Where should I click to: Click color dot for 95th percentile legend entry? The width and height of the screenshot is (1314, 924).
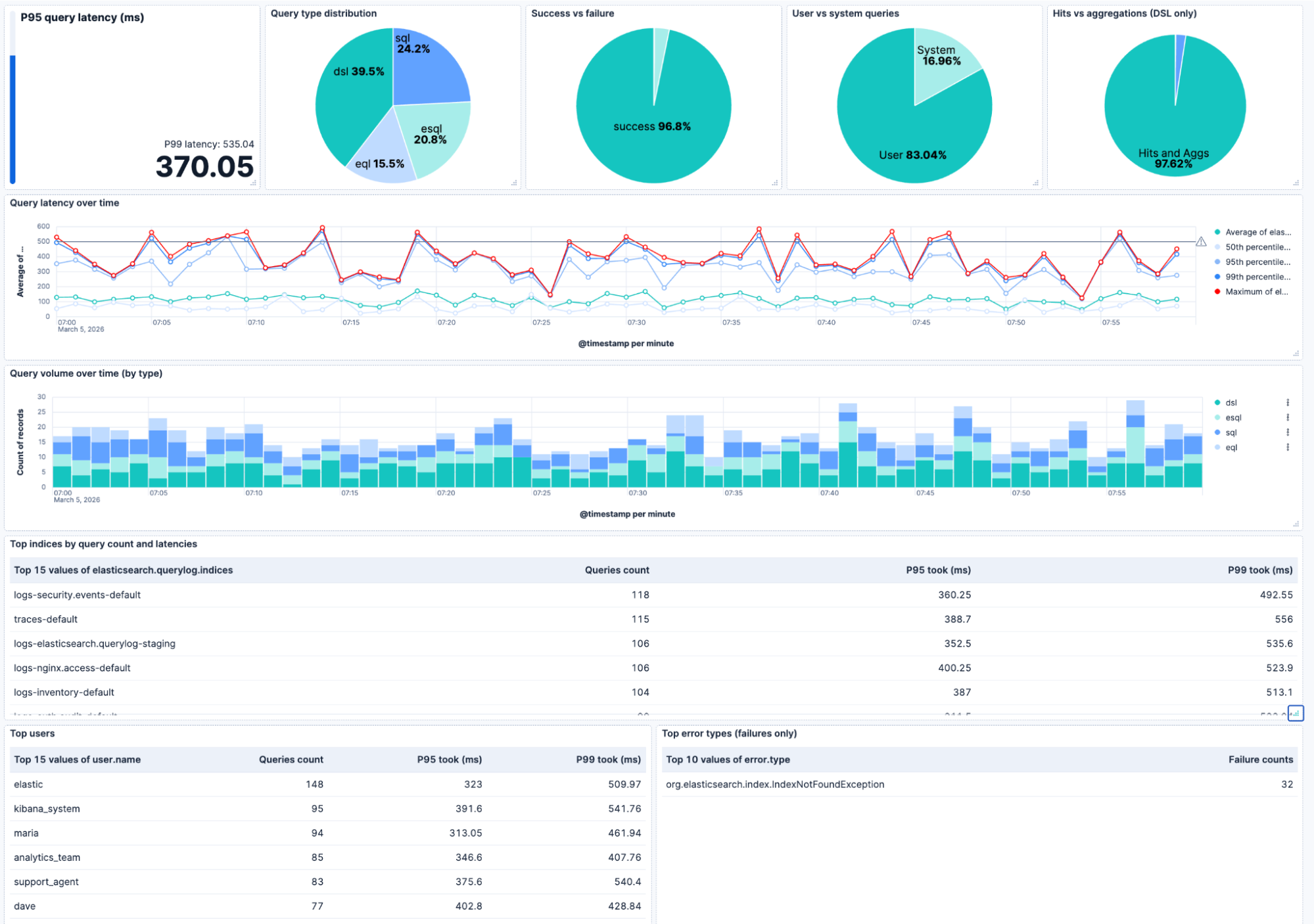click(1217, 262)
